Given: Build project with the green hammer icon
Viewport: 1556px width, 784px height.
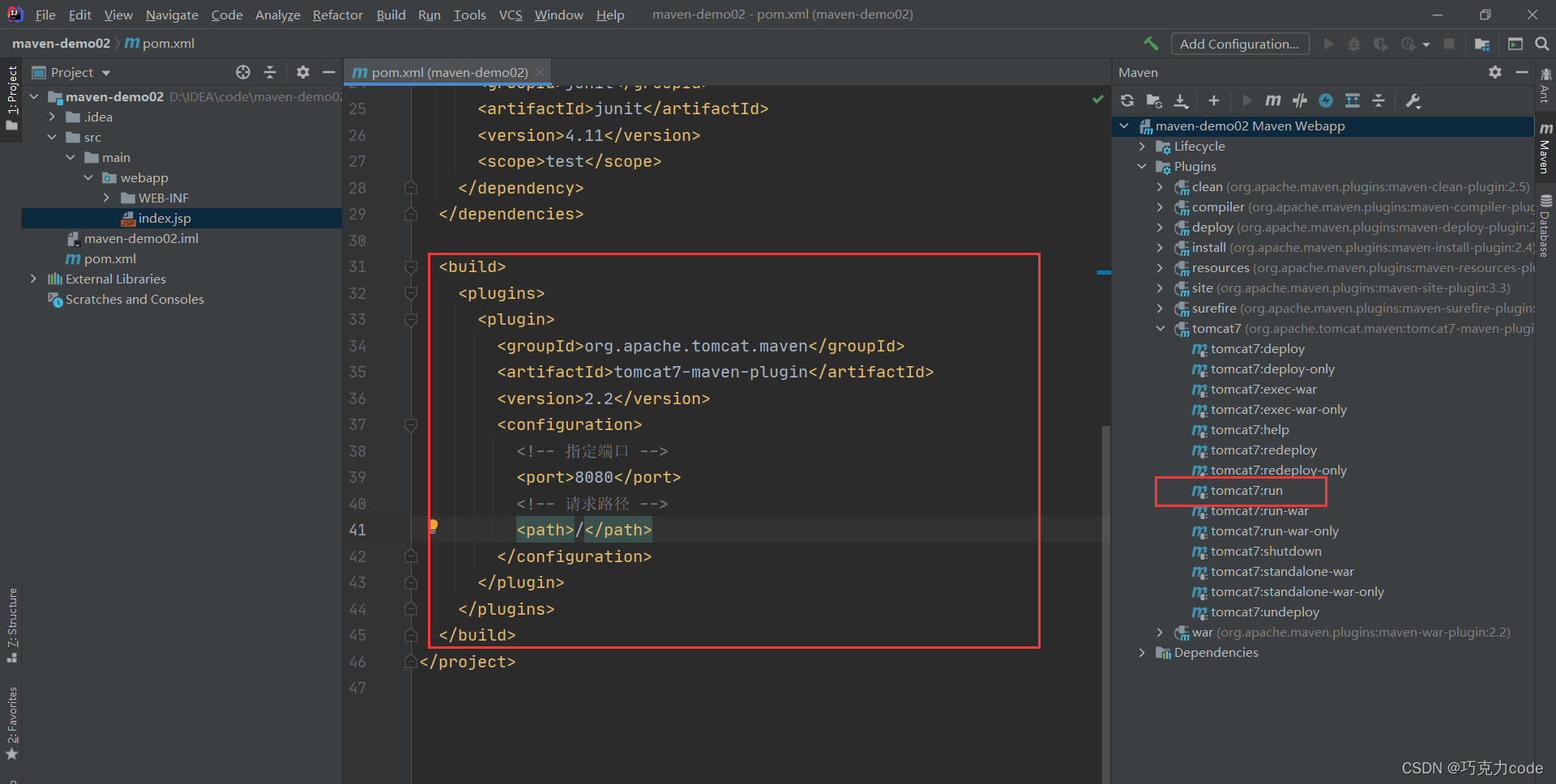Looking at the screenshot, I should point(1151,44).
